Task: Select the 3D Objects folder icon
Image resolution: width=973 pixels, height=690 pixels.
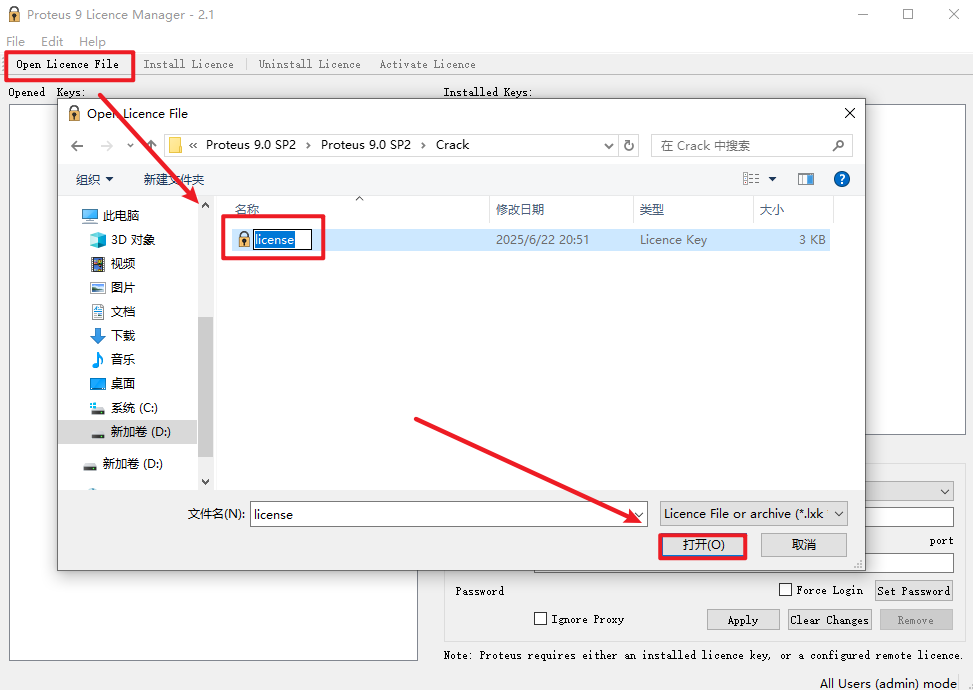Action: click(x=98, y=240)
